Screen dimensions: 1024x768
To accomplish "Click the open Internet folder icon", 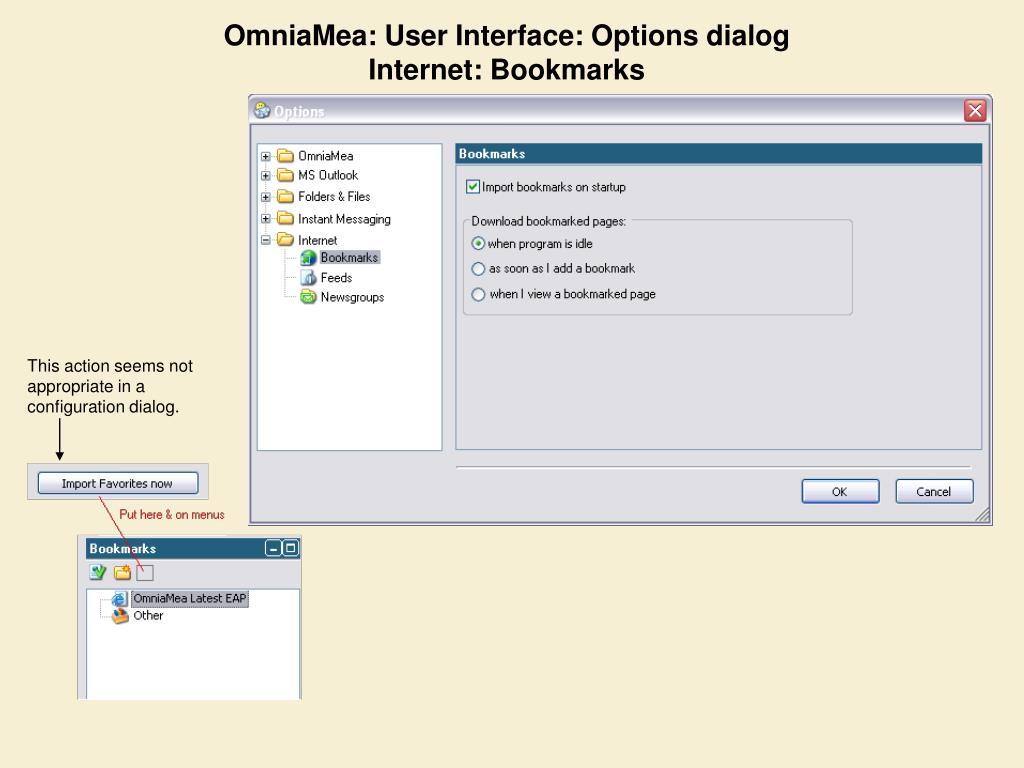I will [285, 240].
